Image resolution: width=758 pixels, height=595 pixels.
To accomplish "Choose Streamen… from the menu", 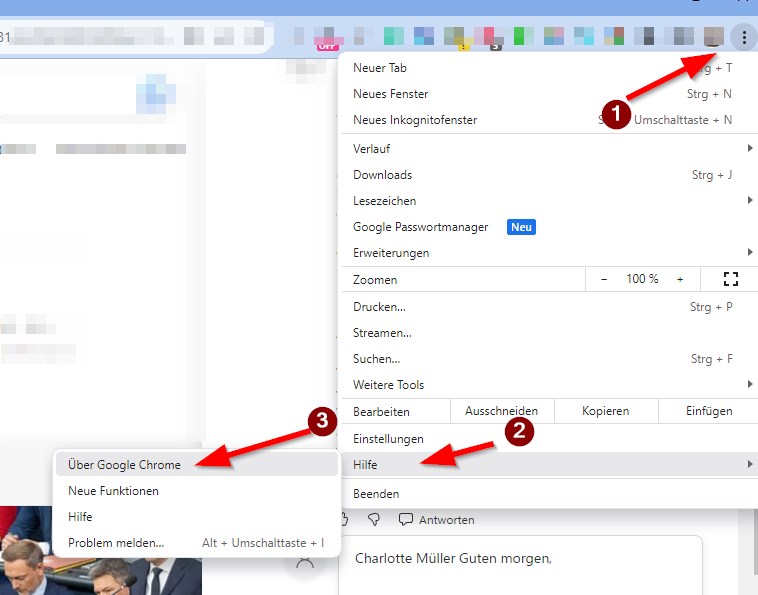I will [549, 333].
